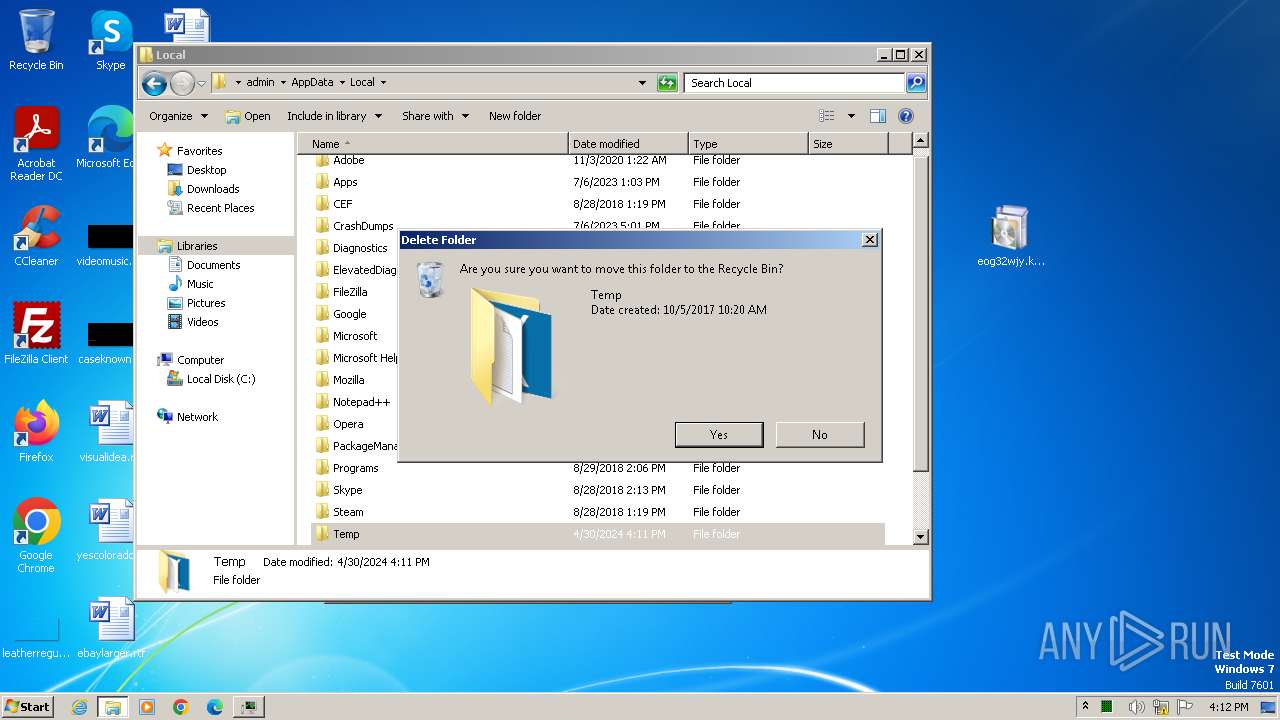The height and width of the screenshot is (720, 1280).
Task: Expand Include in library dropdown
Action: coord(334,116)
